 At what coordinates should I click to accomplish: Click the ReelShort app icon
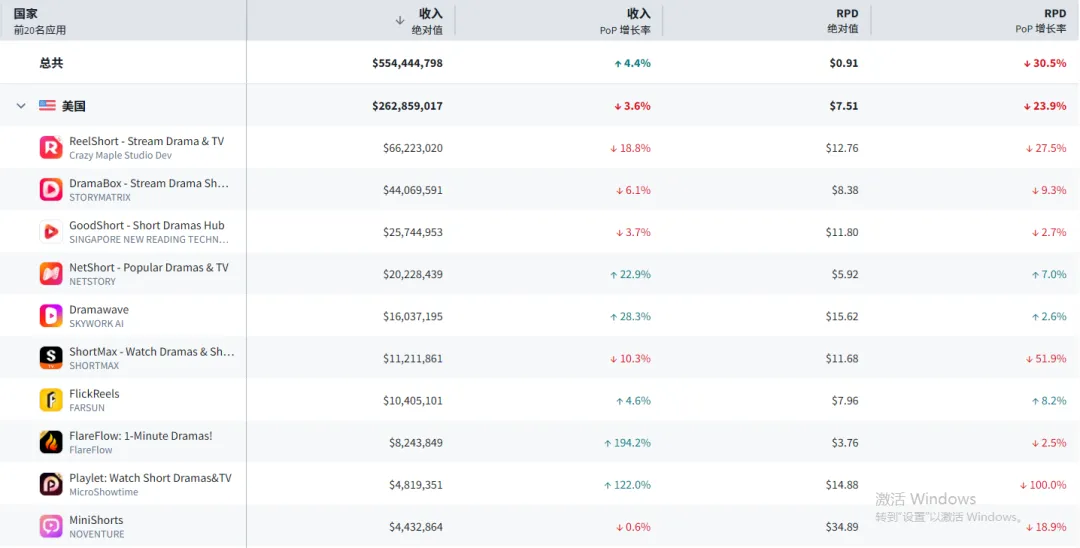tap(51, 148)
